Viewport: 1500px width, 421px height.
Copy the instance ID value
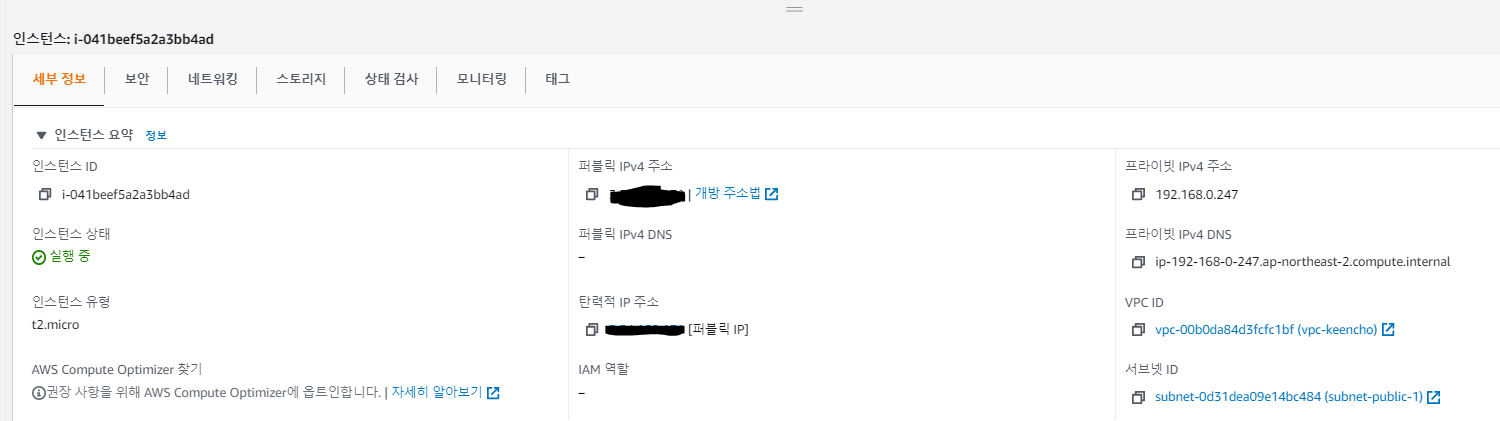pos(45,194)
